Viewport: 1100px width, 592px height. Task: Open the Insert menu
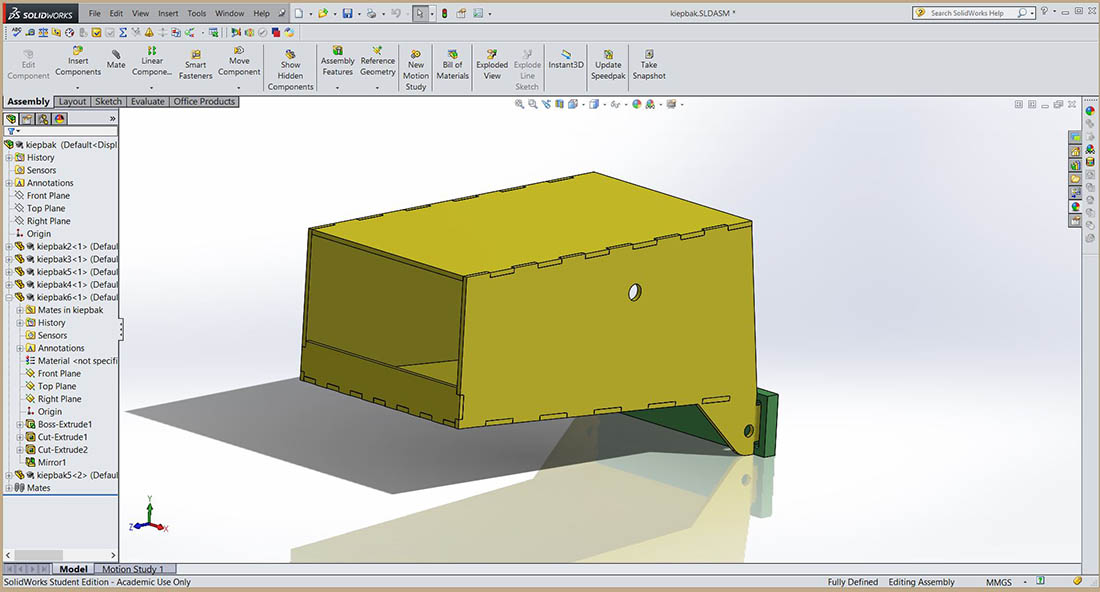(168, 13)
